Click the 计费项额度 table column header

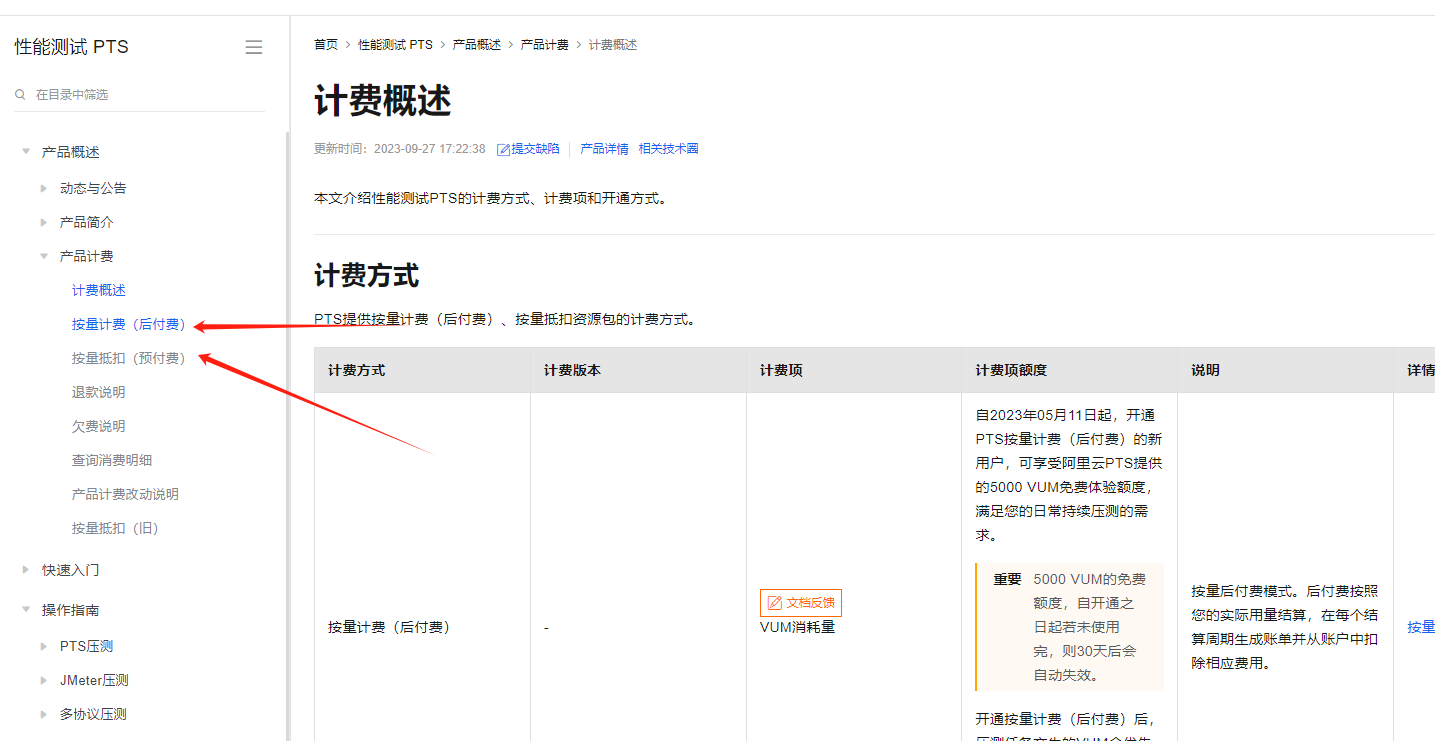[1012, 370]
